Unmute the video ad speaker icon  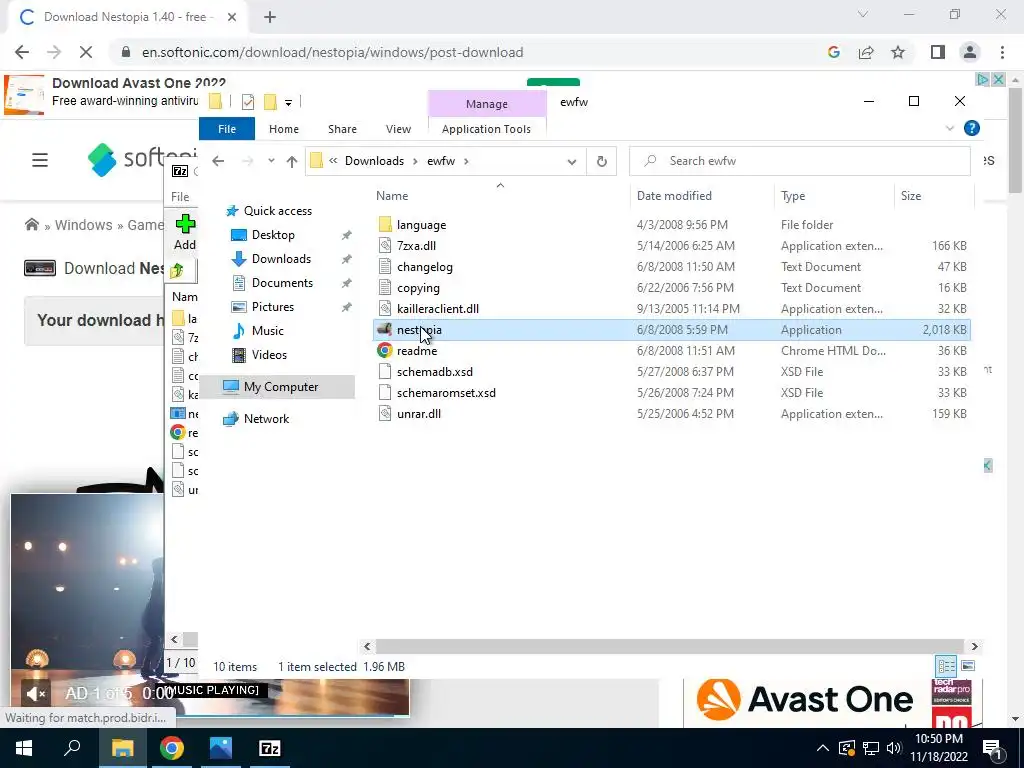click(35, 693)
